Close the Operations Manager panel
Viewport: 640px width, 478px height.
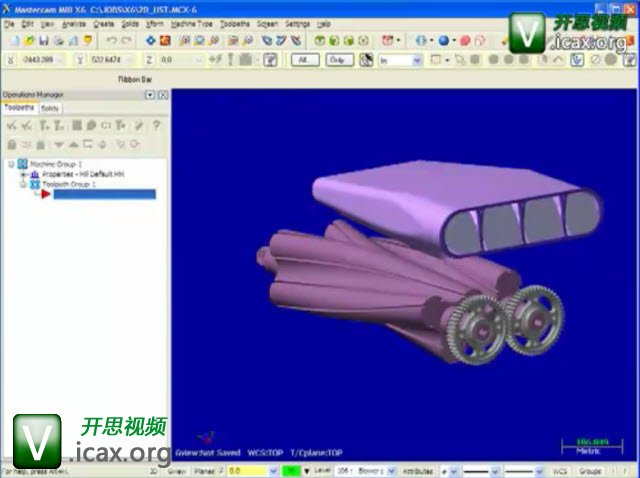pyautogui.click(x=163, y=95)
